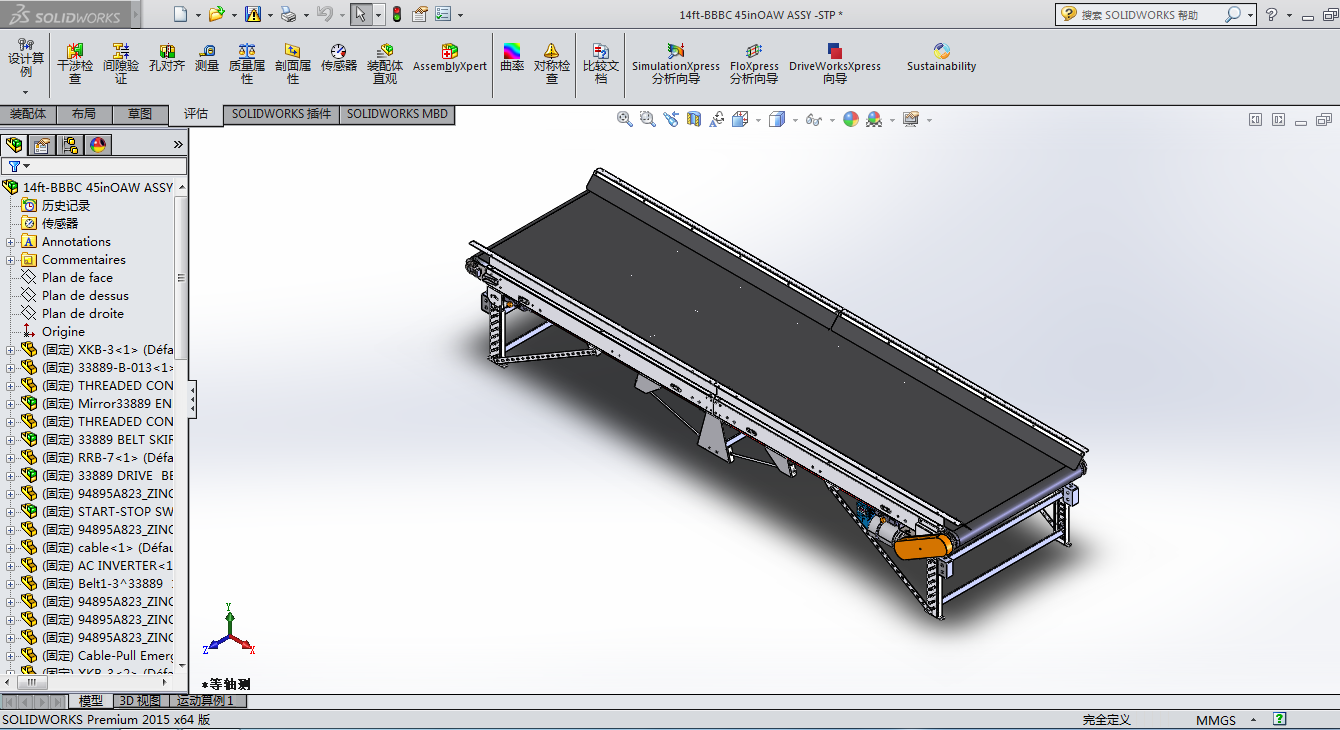This screenshot has width=1340, height=730.
Task: Open 质量属性 mass properties
Action: pos(247,60)
